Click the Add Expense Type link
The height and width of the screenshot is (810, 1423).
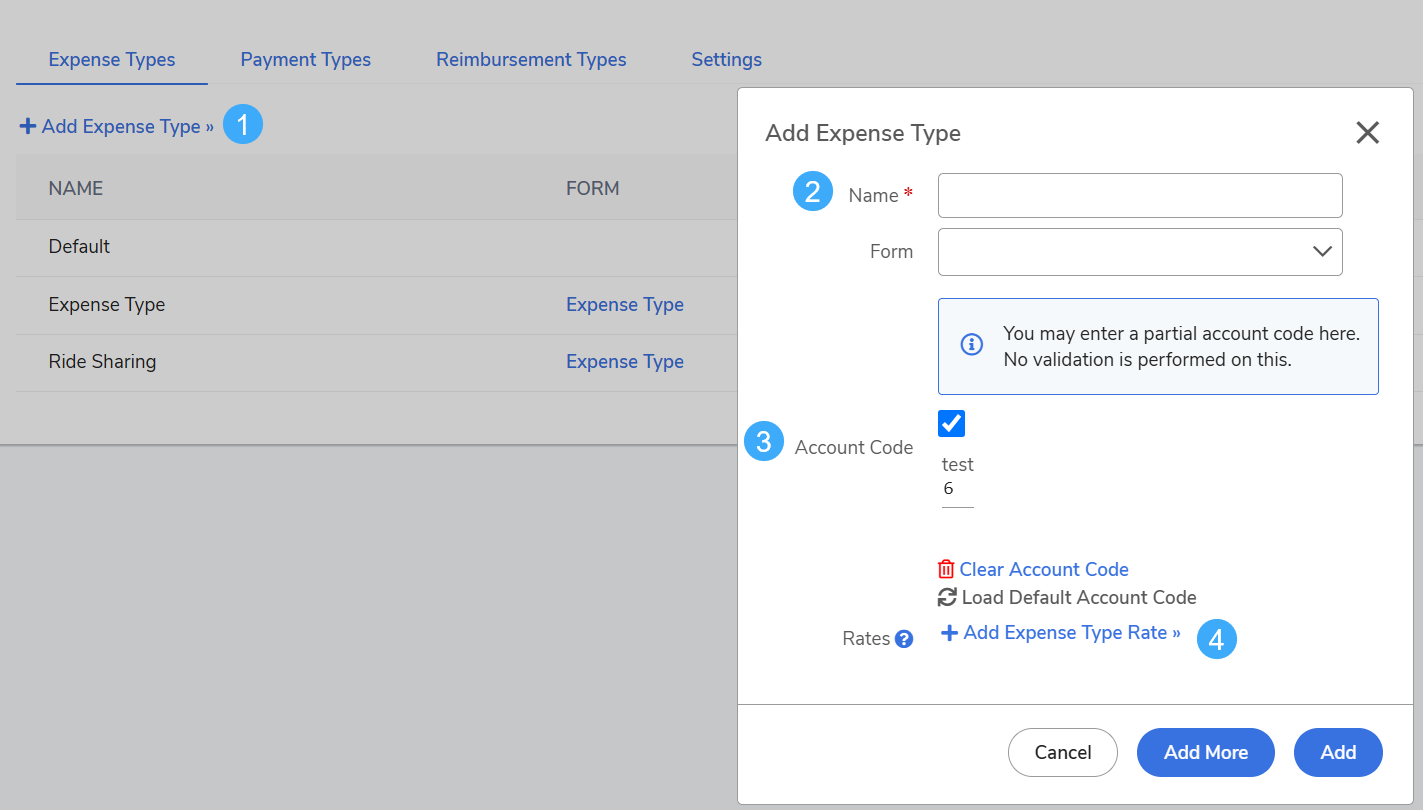click(x=117, y=127)
